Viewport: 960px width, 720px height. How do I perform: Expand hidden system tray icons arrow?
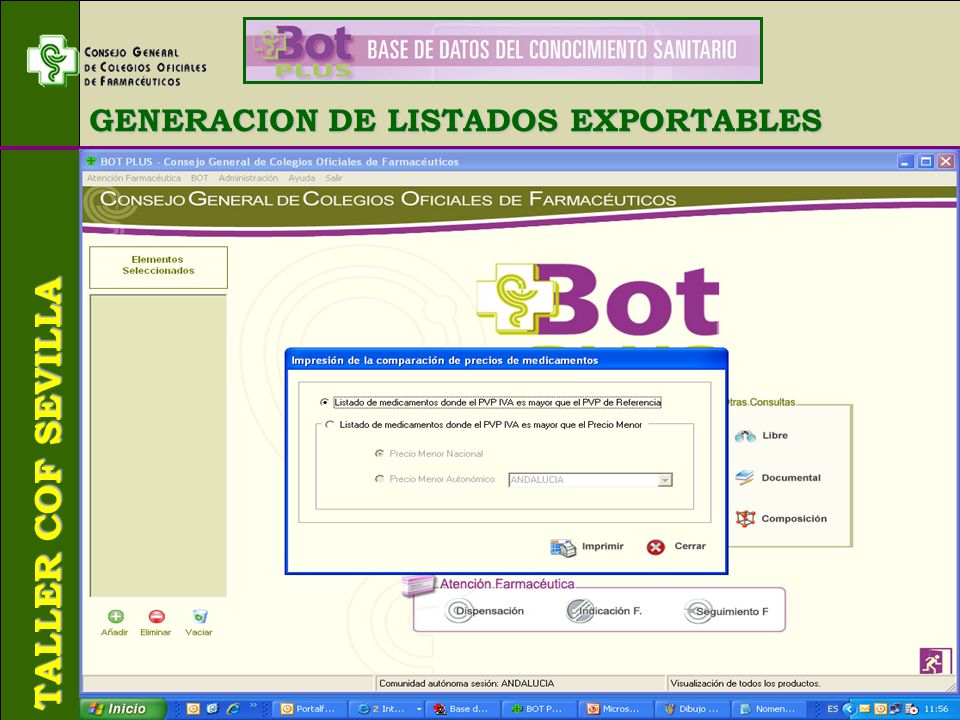[848, 709]
